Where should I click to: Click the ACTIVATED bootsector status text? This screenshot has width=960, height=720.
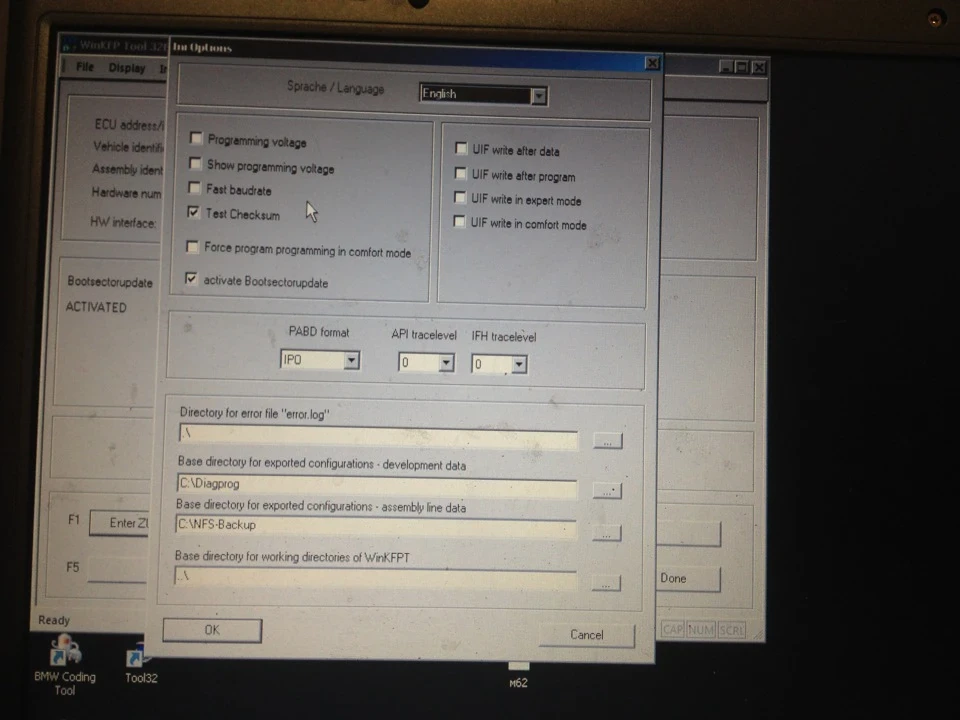[96, 307]
